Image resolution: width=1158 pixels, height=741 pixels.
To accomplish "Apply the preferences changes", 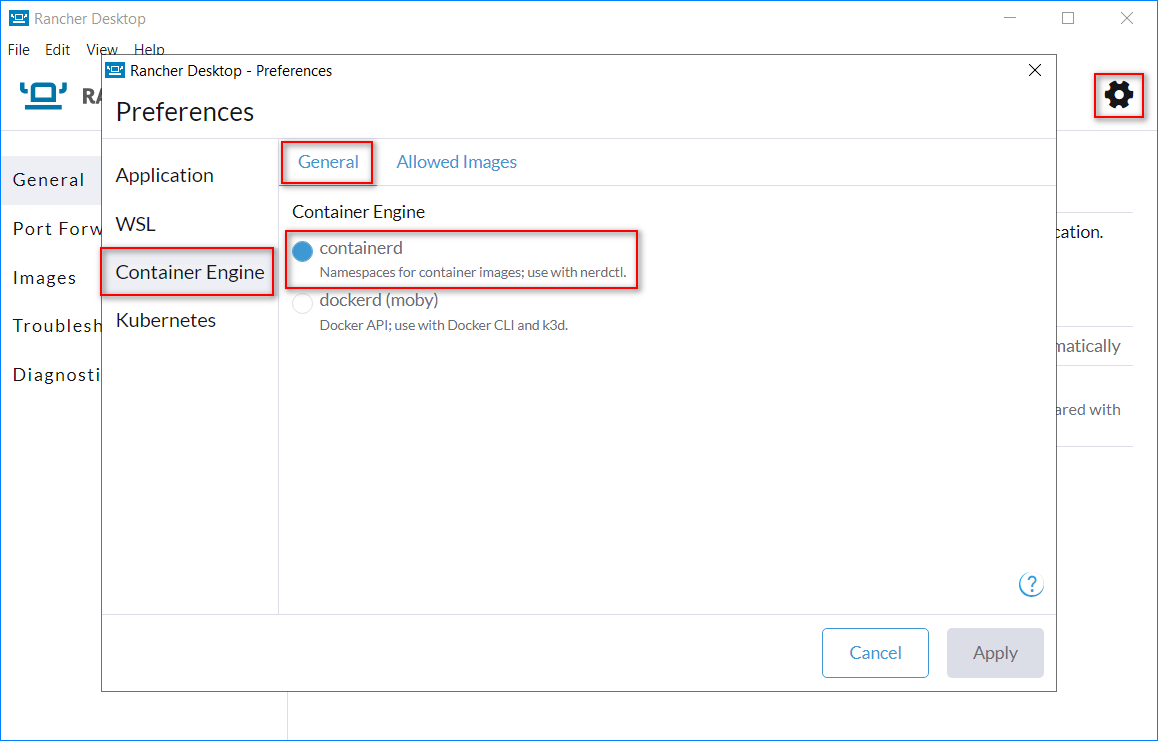I will tap(995, 652).
